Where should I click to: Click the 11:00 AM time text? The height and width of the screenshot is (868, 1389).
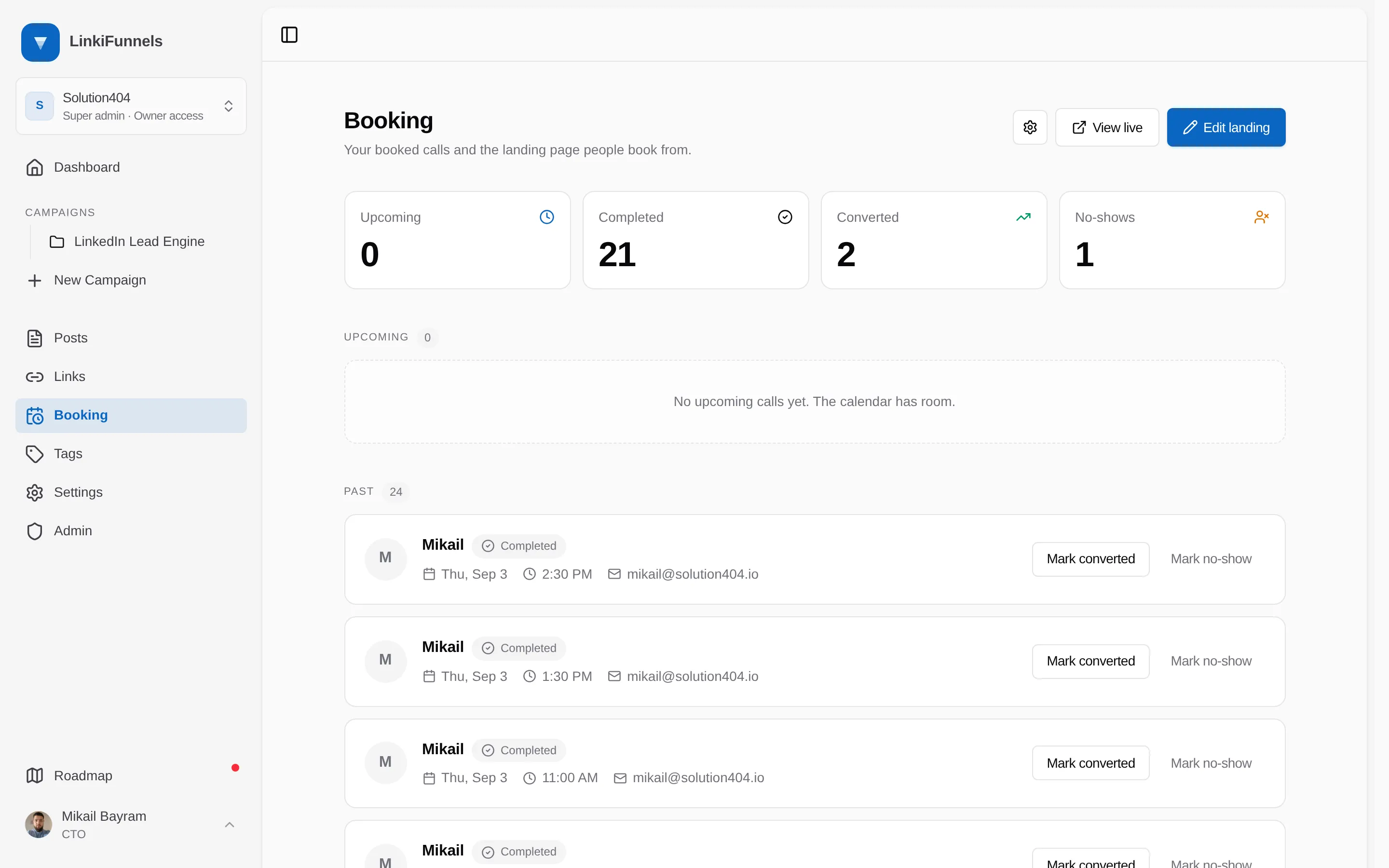[x=570, y=778]
